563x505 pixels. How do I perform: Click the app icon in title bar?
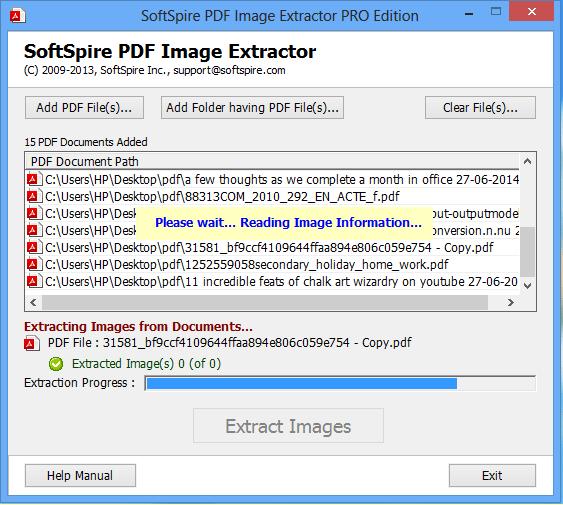pyautogui.click(x=18, y=15)
